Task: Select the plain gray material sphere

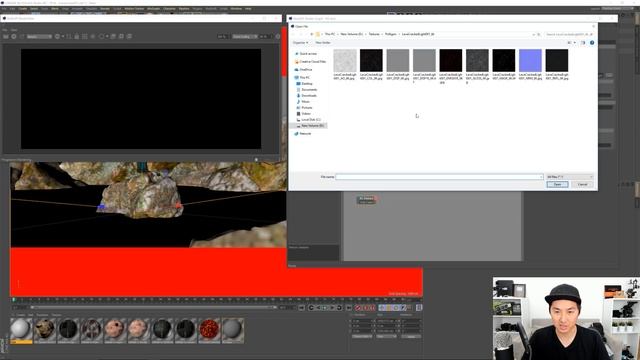Action: pyautogui.click(x=233, y=329)
